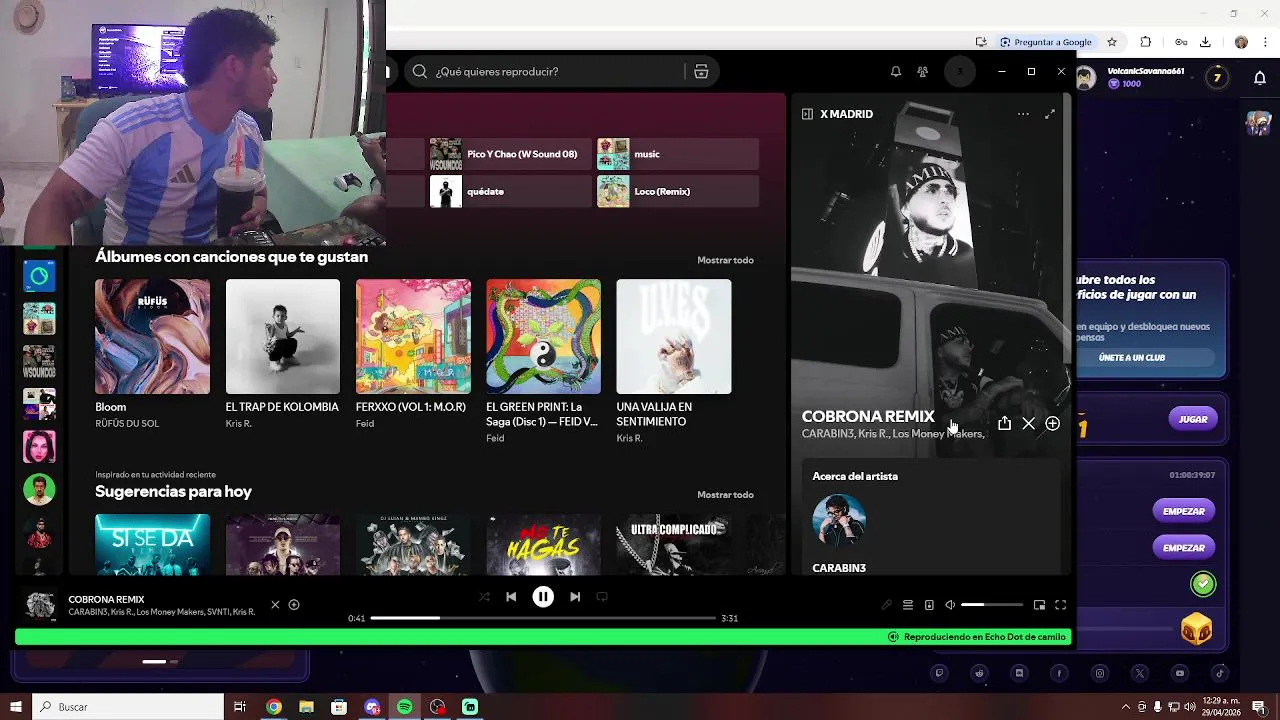Show all of Sugerencias para hoy

click(725, 495)
